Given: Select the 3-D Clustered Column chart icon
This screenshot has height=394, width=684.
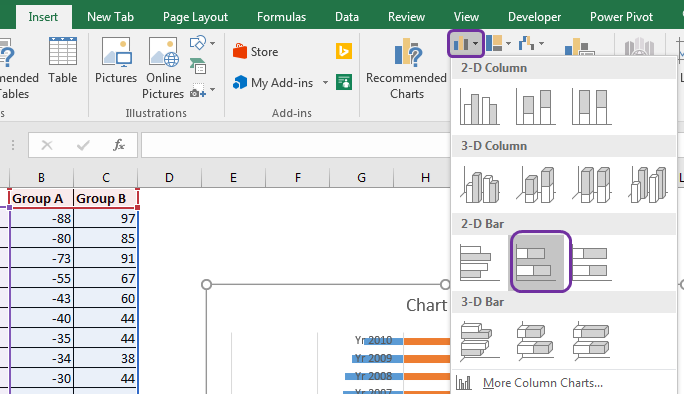Looking at the screenshot, I should pyautogui.click(x=479, y=185).
